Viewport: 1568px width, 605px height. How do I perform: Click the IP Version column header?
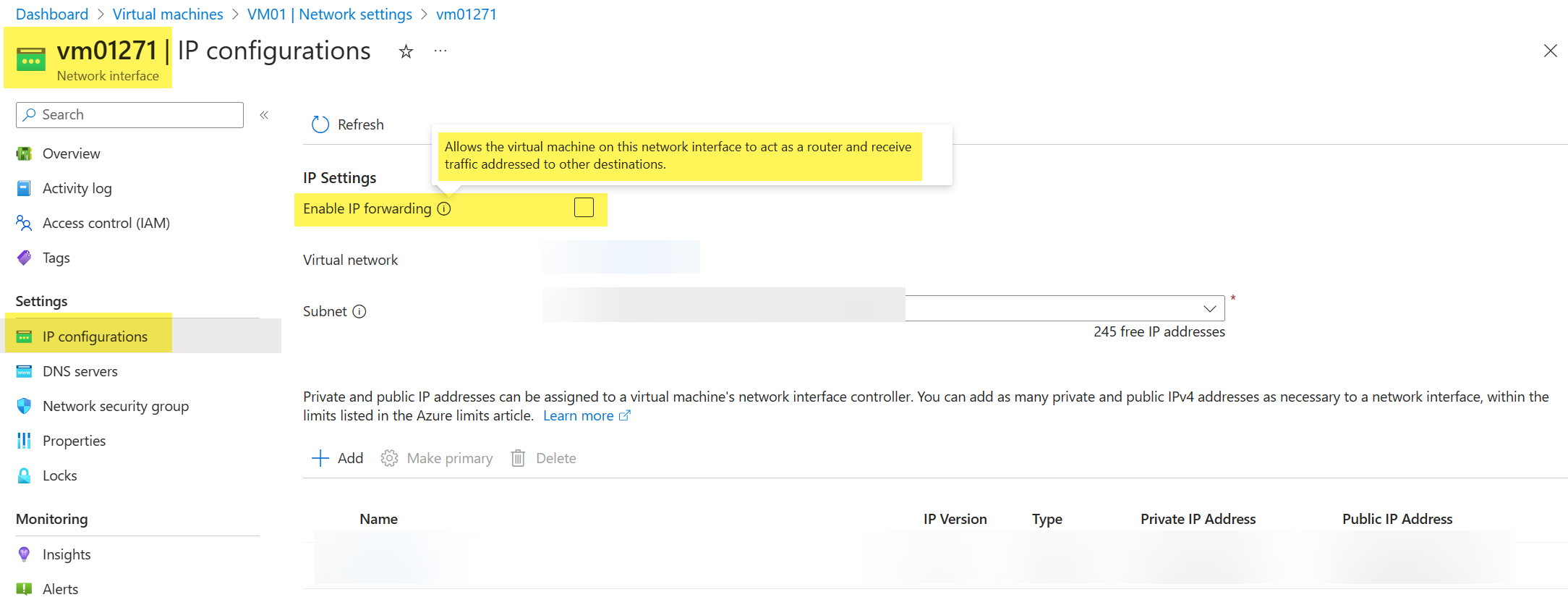tap(955, 519)
